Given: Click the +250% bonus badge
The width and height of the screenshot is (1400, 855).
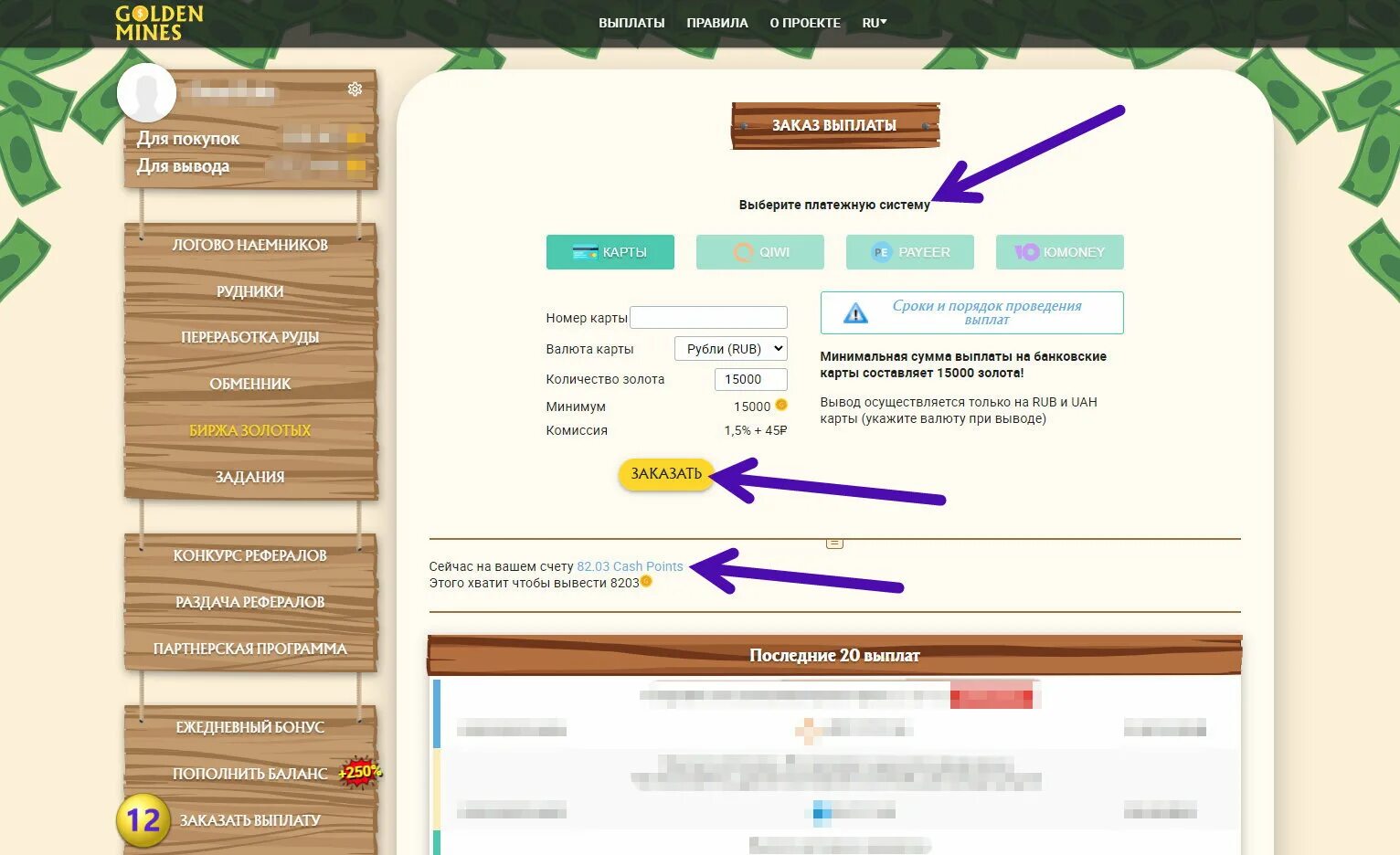Looking at the screenshot, I should tap(359, 771).
